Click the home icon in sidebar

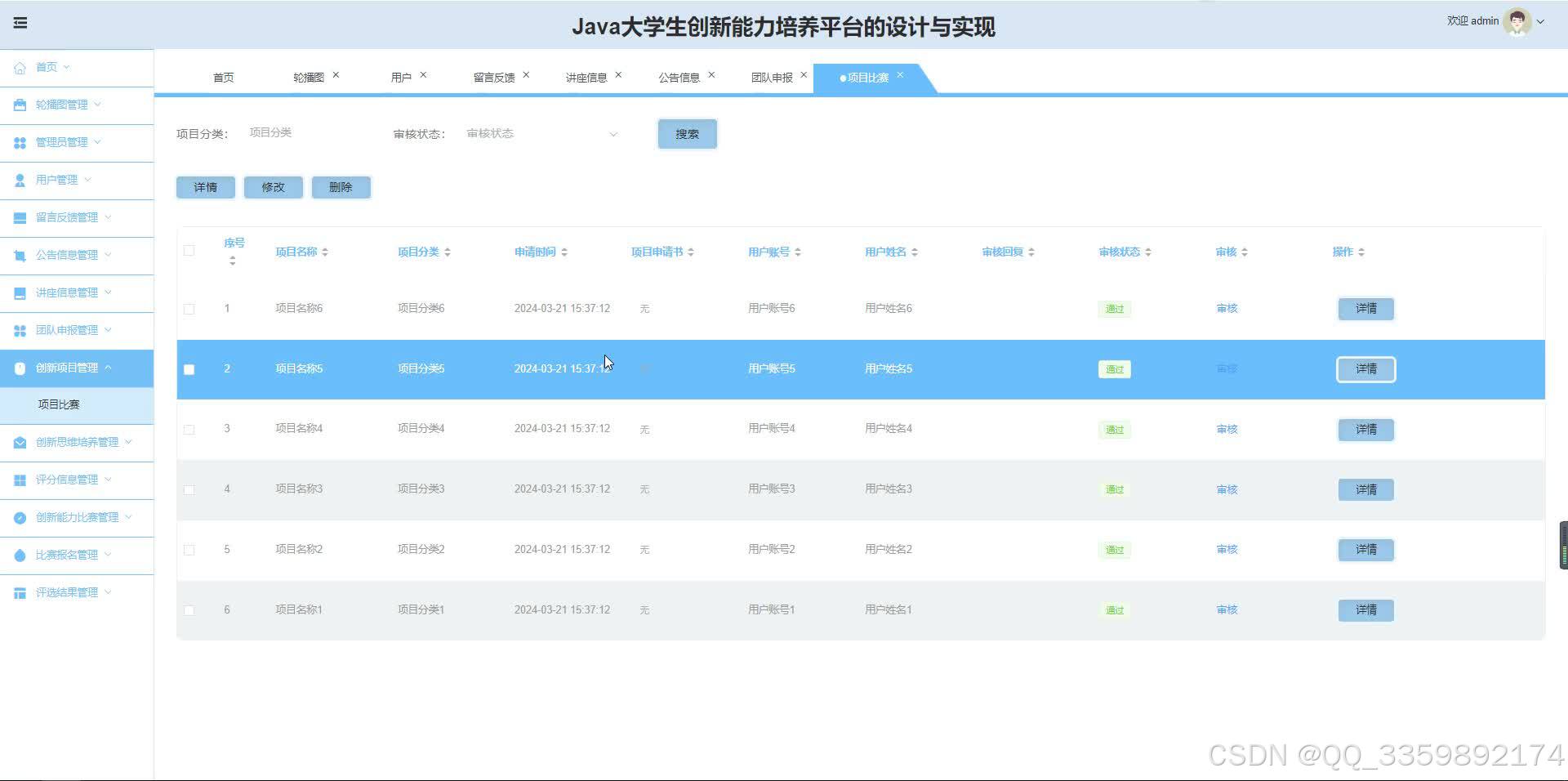point(20,68)
